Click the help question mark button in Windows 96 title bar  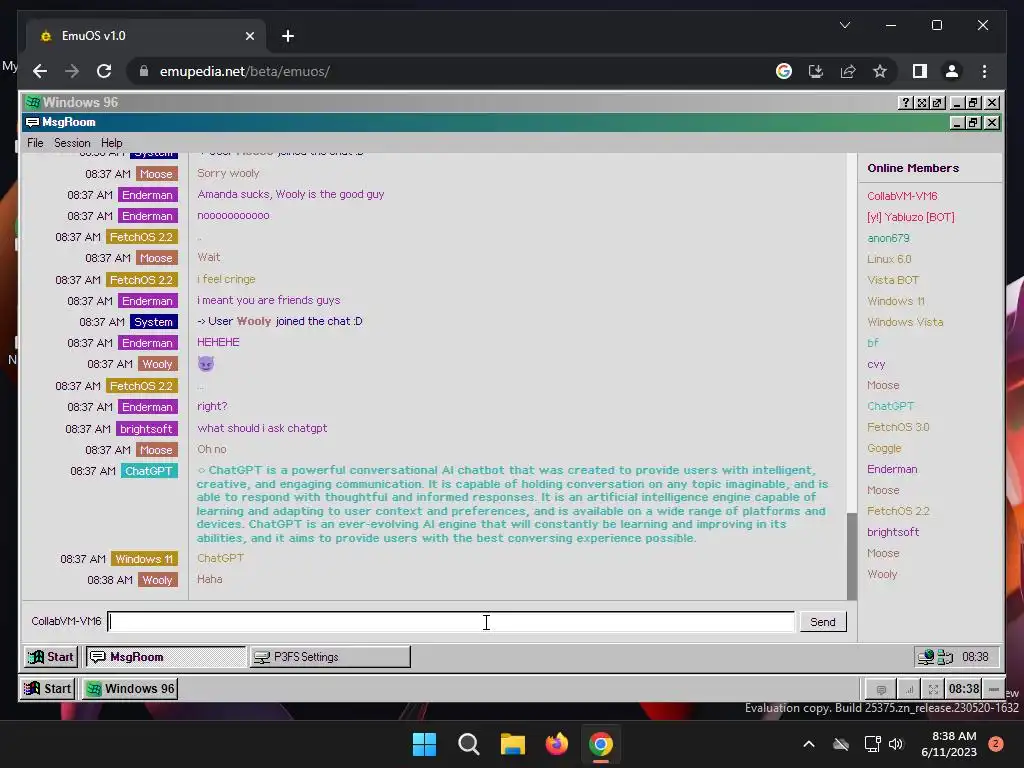[x=905, y=103]
